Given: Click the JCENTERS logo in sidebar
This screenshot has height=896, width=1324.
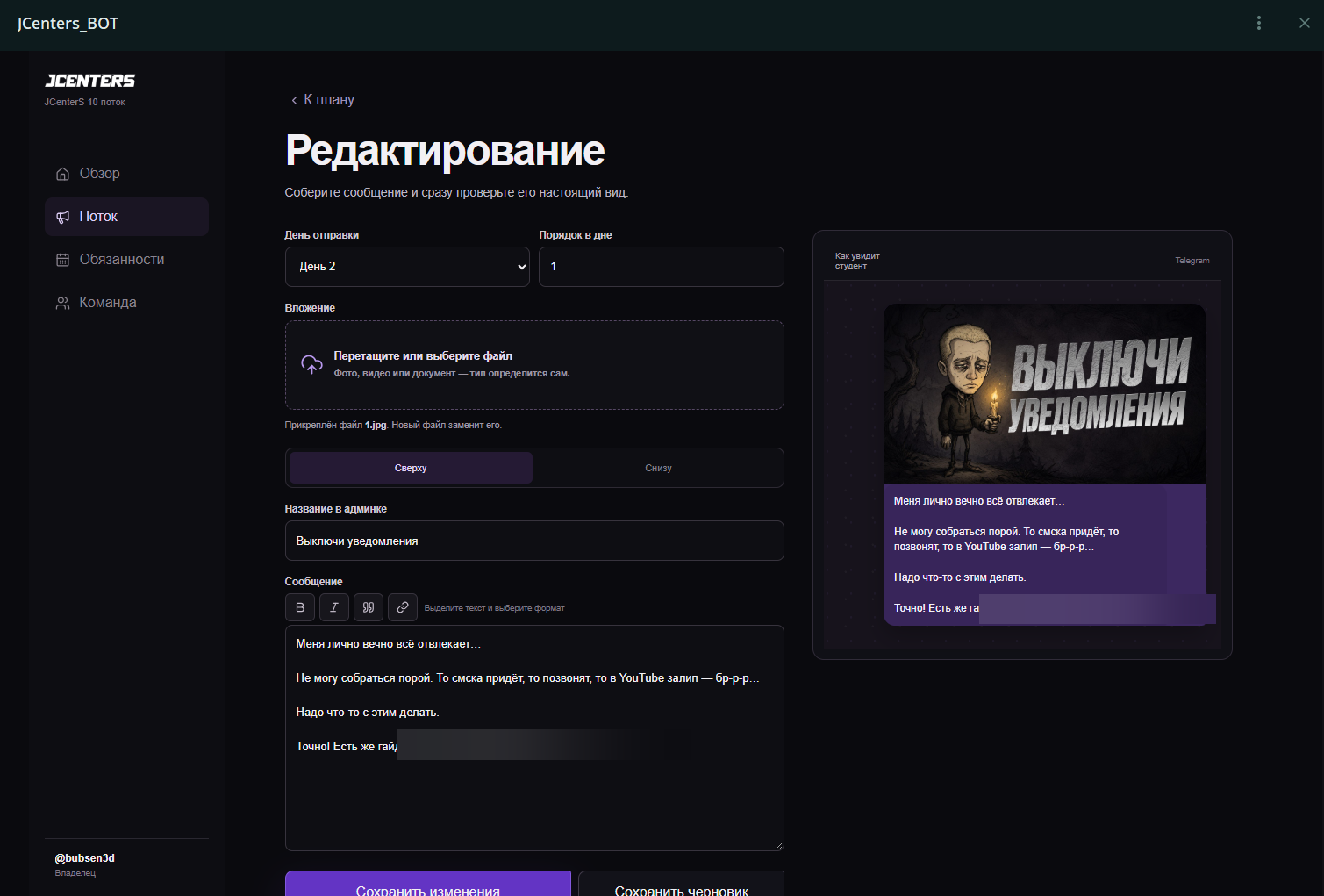Looking at the screenshot, I should click(x=89, y=81).
